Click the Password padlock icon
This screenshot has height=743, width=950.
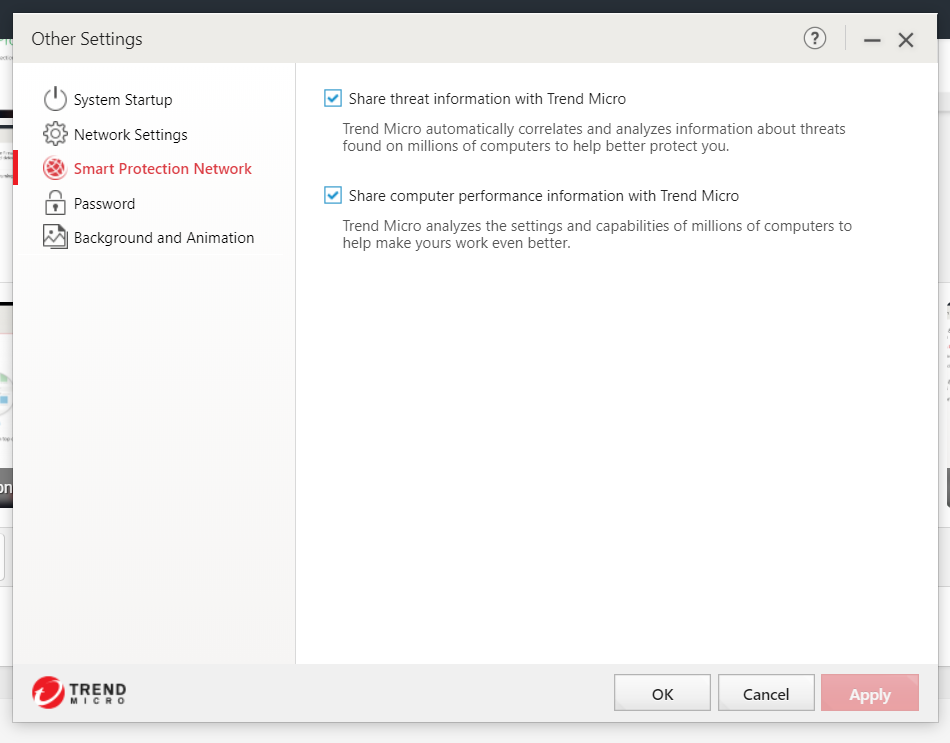pos(55,203)
